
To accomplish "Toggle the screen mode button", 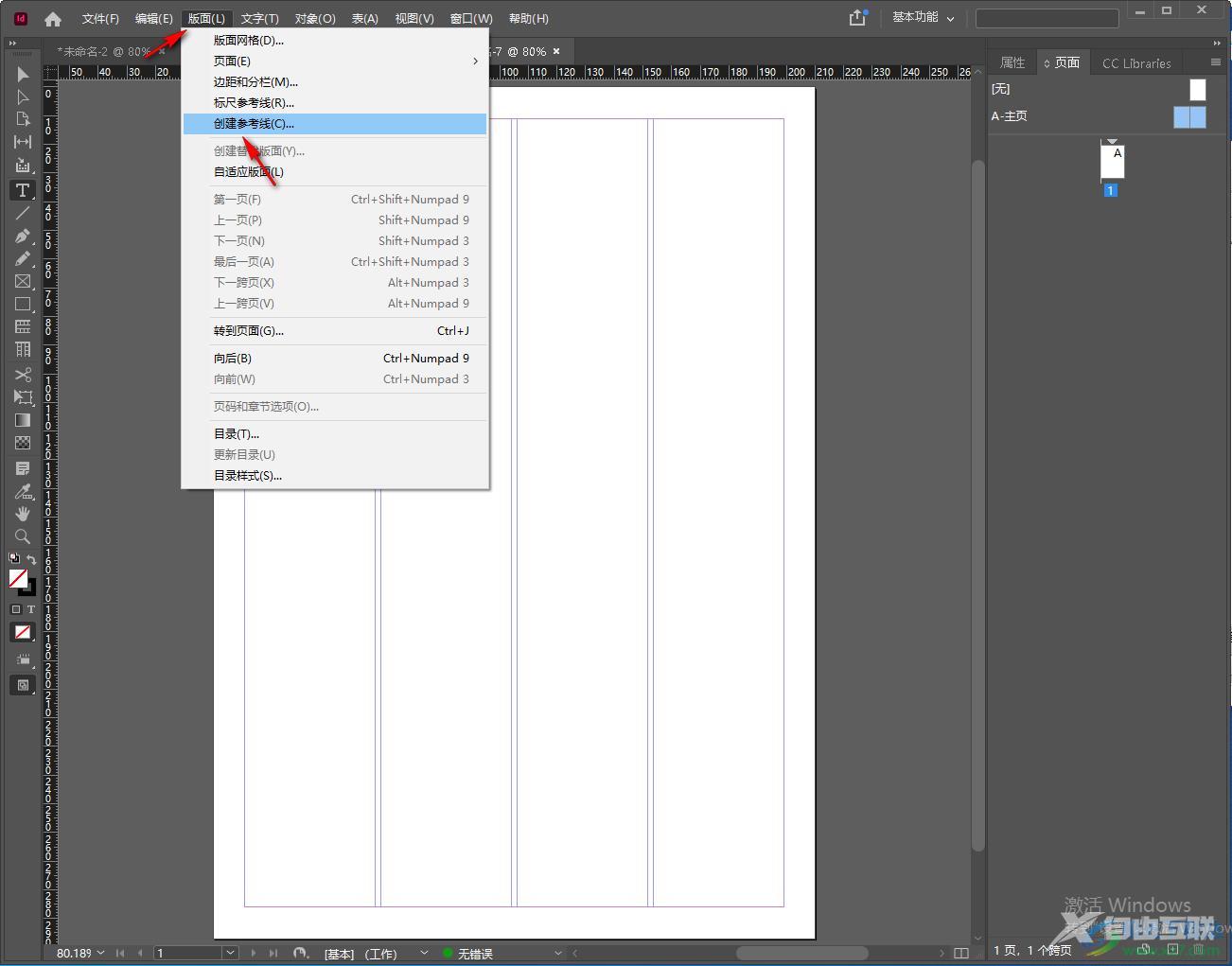I will tap(23, 685).
